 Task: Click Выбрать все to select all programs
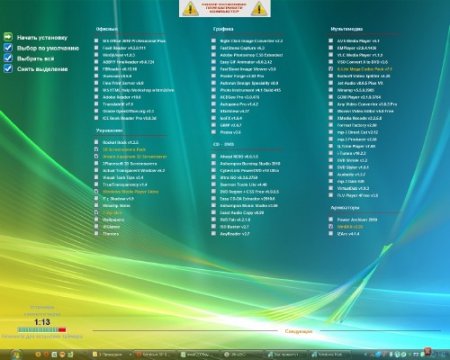click(x=36, y=59)
